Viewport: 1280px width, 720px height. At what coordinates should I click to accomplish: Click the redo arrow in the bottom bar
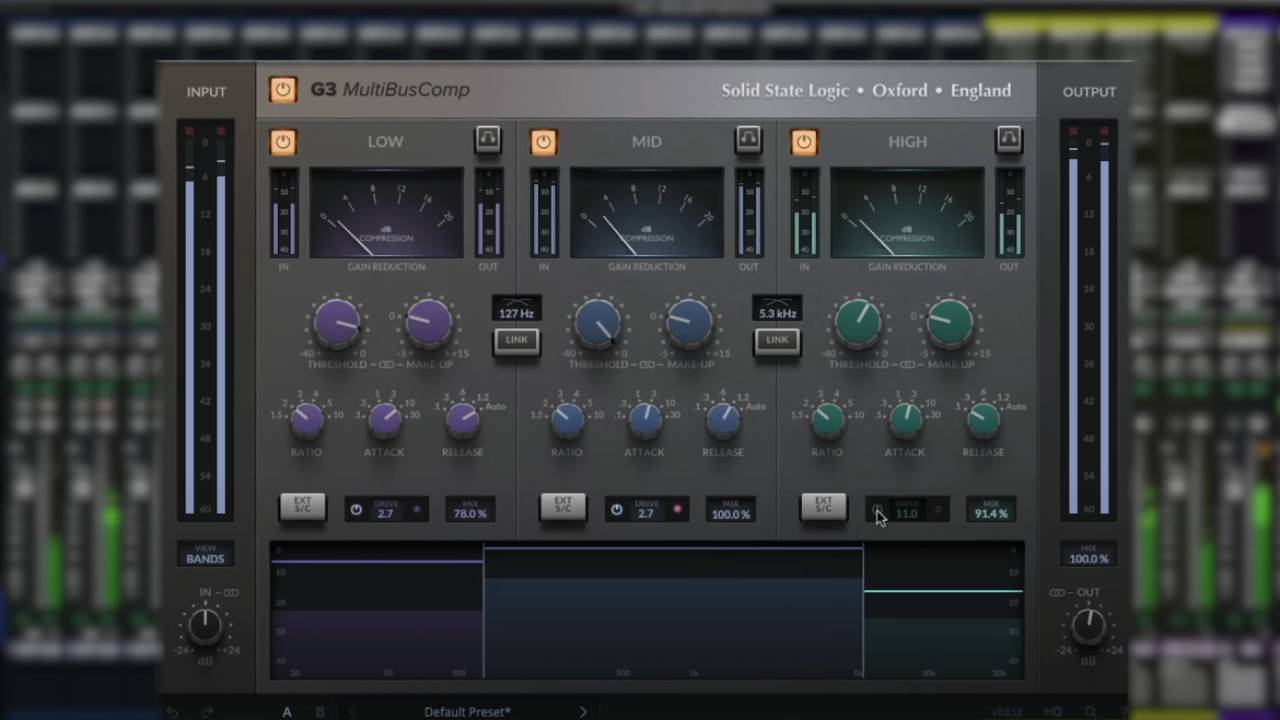(206, 711)
